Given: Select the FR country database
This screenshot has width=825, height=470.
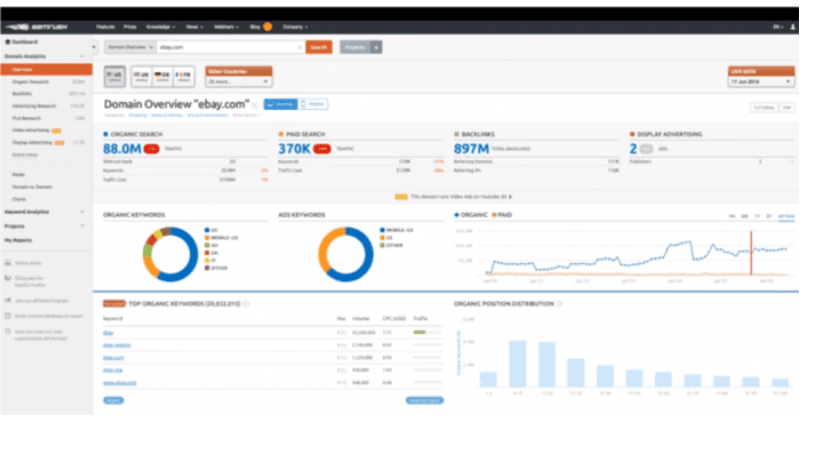Looking at the screenshot, I should click(184, 76).
